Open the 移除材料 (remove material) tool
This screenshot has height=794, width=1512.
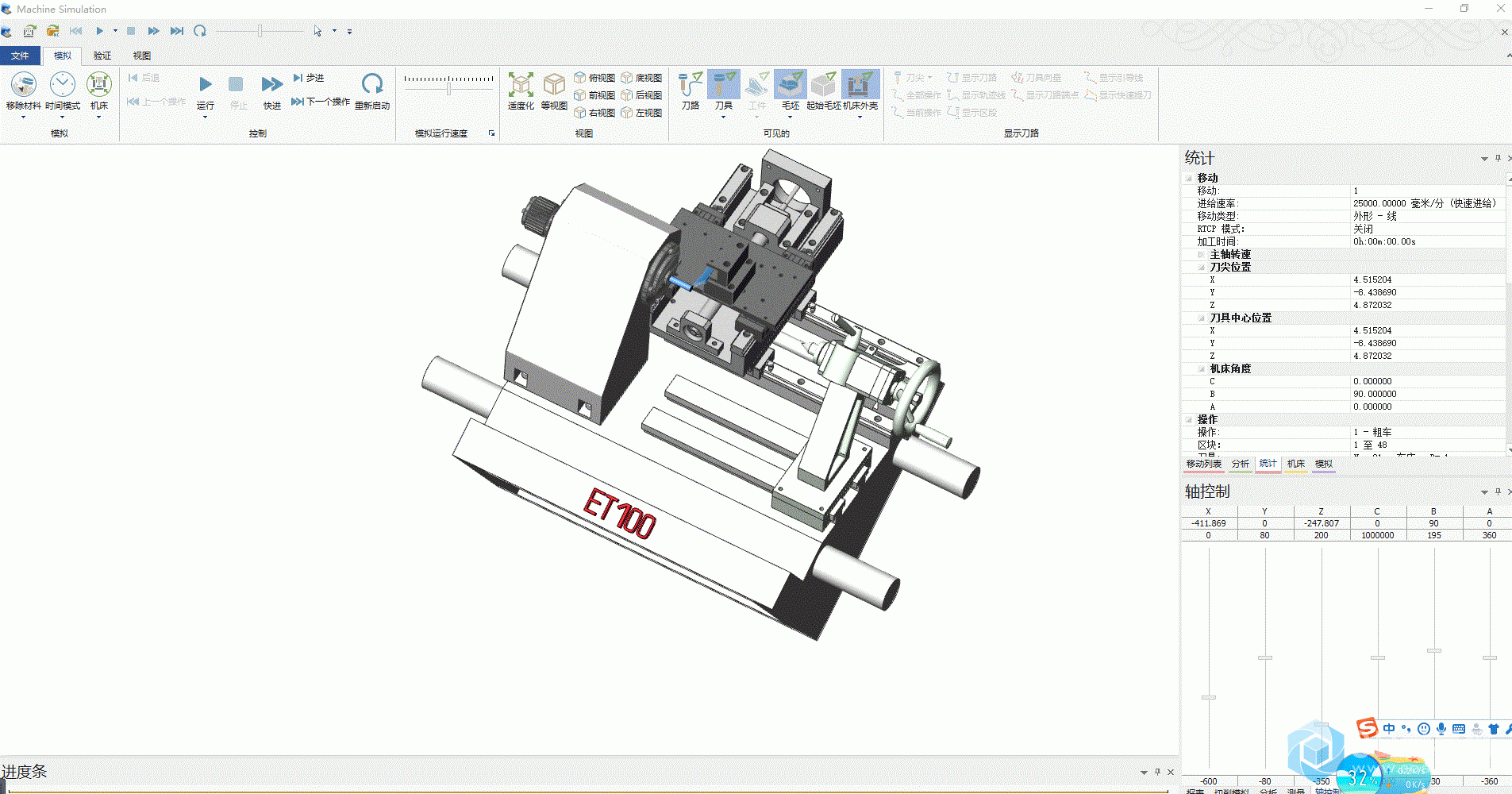pos(23,84)
